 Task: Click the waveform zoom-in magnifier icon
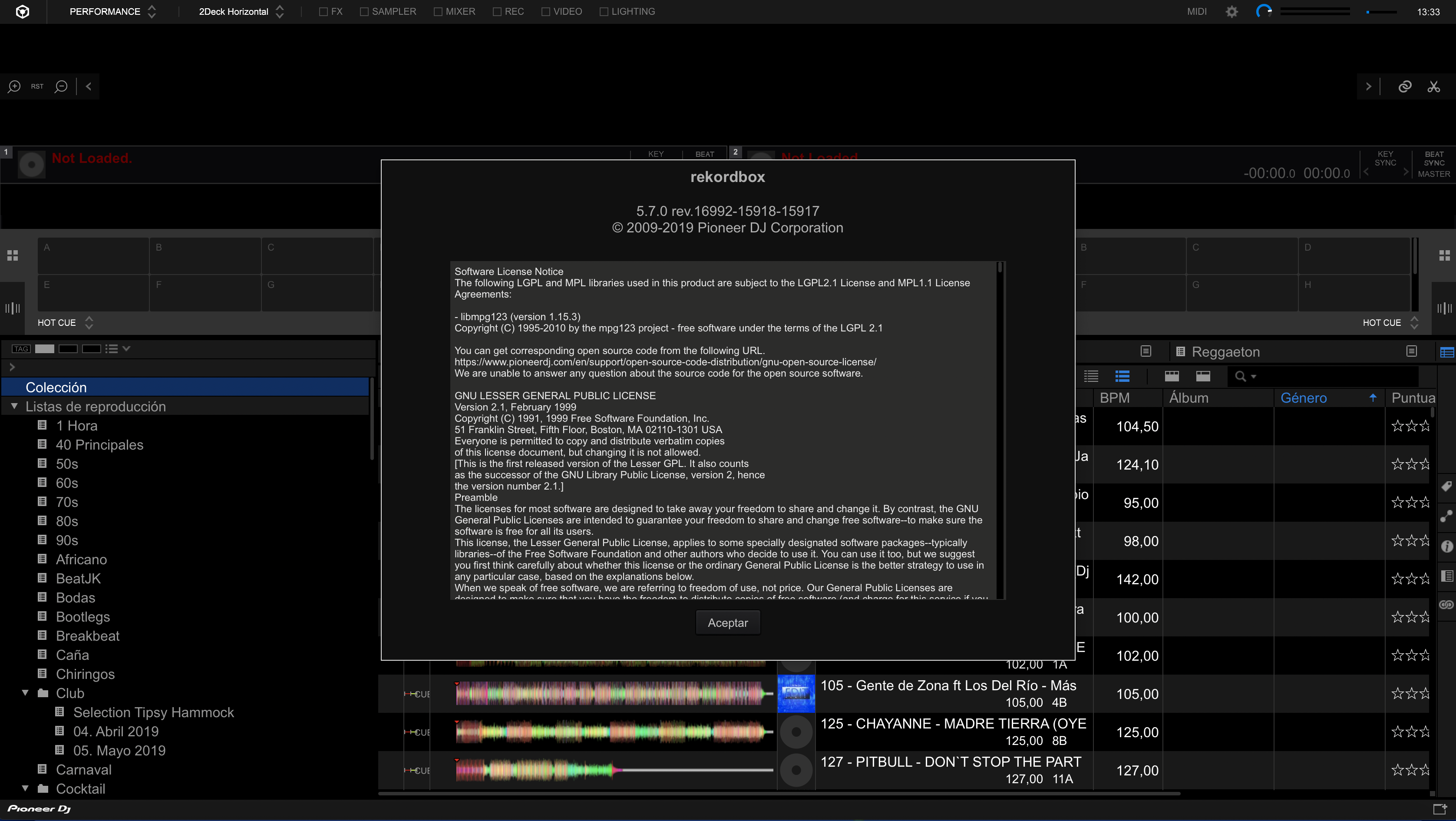pyautogui.click(x=14, y=86)
